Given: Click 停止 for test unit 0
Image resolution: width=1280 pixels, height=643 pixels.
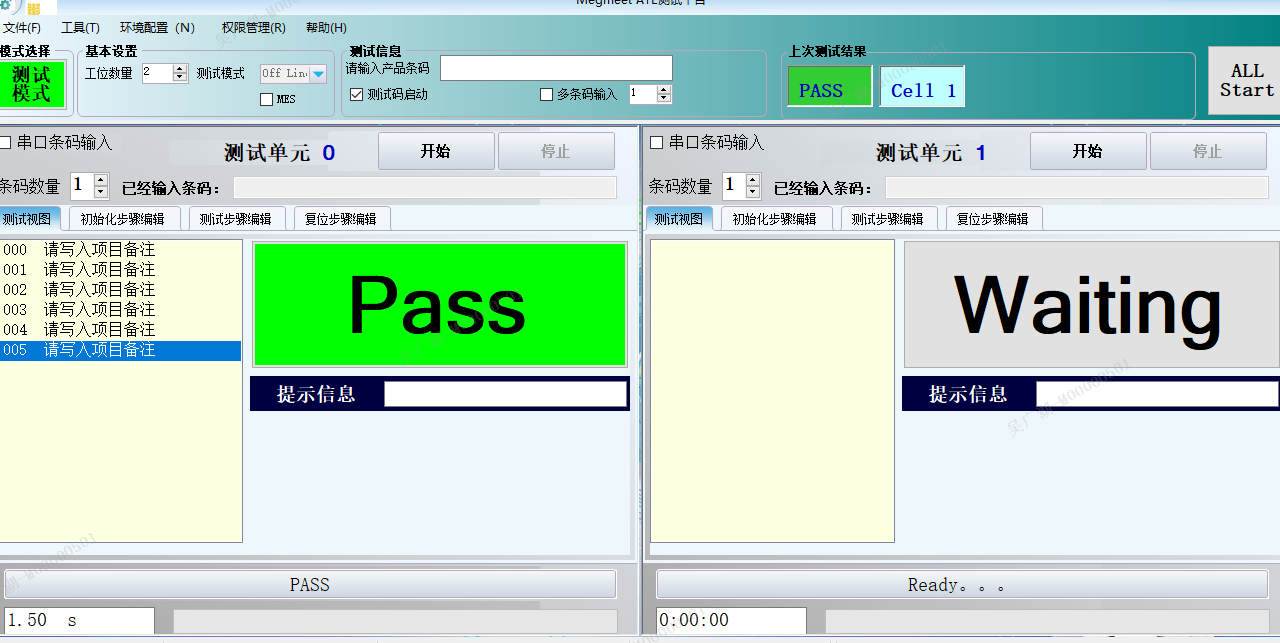Looking at the screenshot, I should [556, 151].
